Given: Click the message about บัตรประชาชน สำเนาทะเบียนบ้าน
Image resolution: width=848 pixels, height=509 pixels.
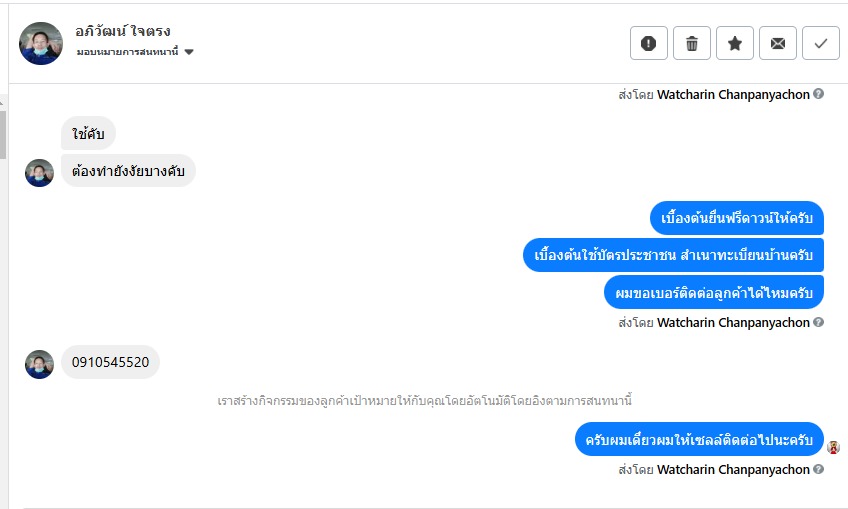Looking at the screenshot, I should click(x=673, y=255).
